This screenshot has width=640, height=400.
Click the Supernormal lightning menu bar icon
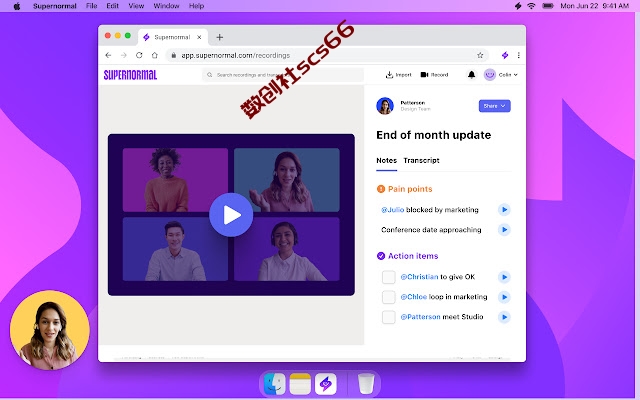pyautogui.click(x=518, y=6)
